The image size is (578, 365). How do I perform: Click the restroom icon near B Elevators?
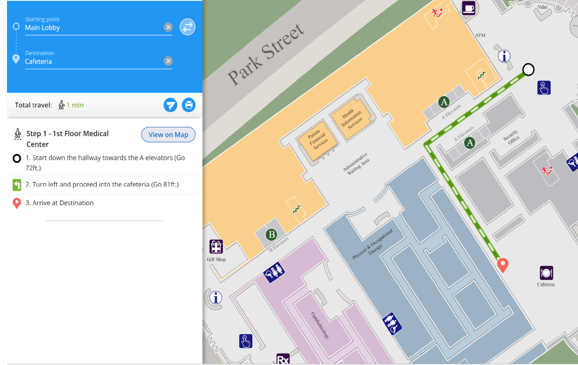pyautogui.click(x=274, y=272)
